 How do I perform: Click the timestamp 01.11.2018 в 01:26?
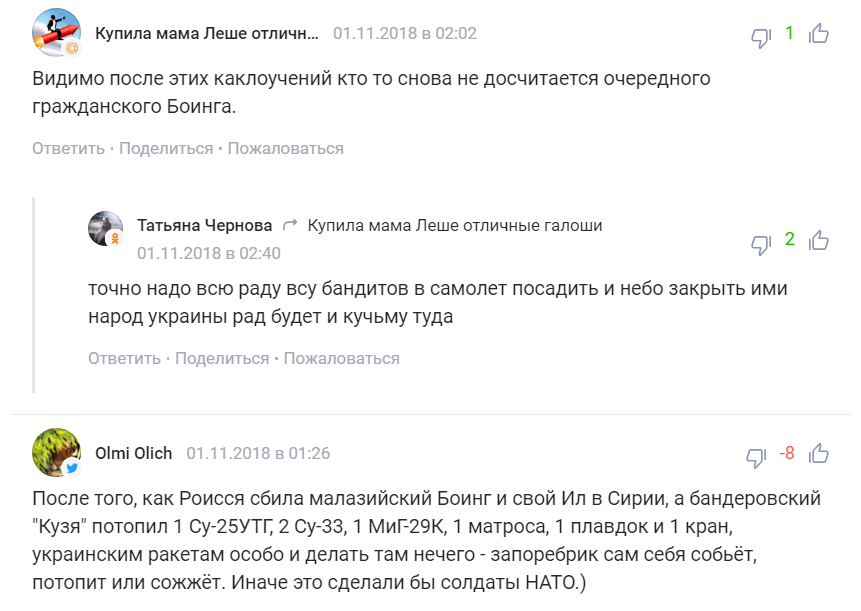[x=258, y=453]
